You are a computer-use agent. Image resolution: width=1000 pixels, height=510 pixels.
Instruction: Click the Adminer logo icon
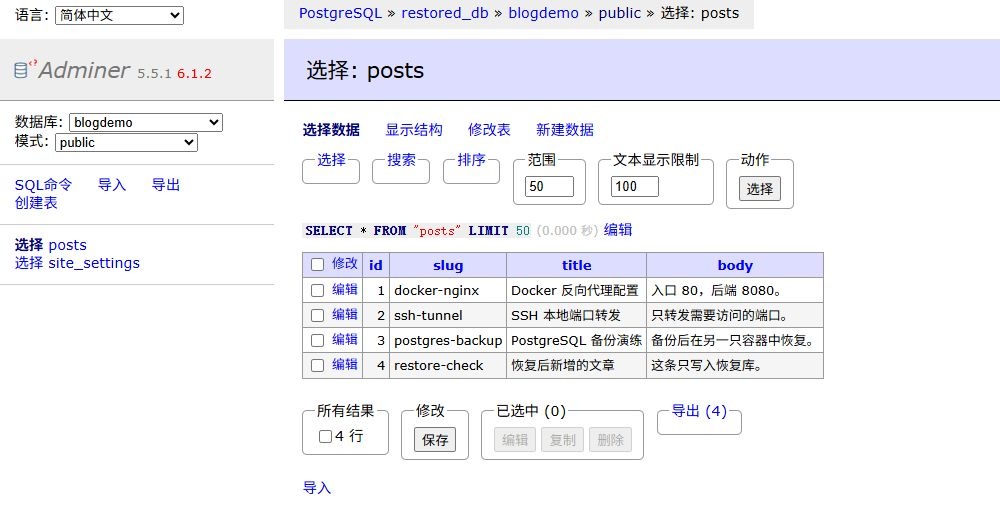[26, 69]
